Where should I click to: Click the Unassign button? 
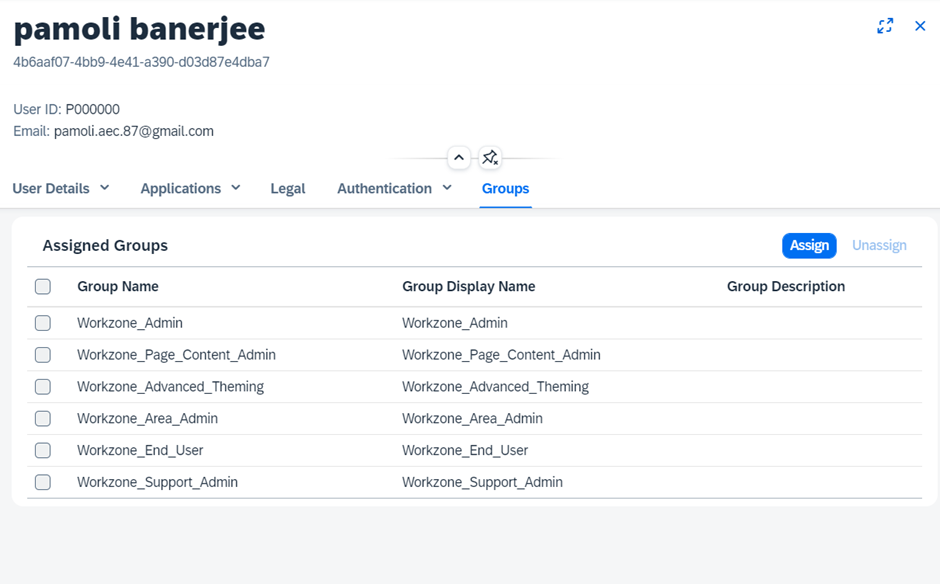[879, 246]
